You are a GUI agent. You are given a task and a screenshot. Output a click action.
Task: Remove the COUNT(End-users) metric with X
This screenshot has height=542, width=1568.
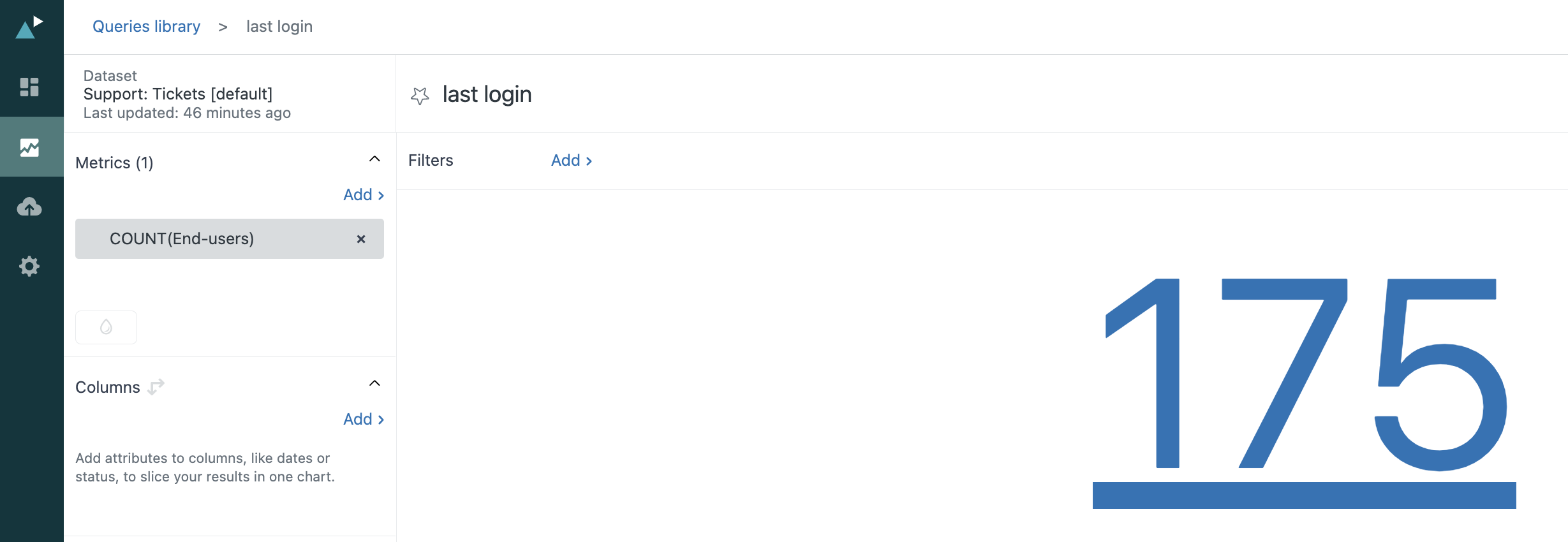361,239
